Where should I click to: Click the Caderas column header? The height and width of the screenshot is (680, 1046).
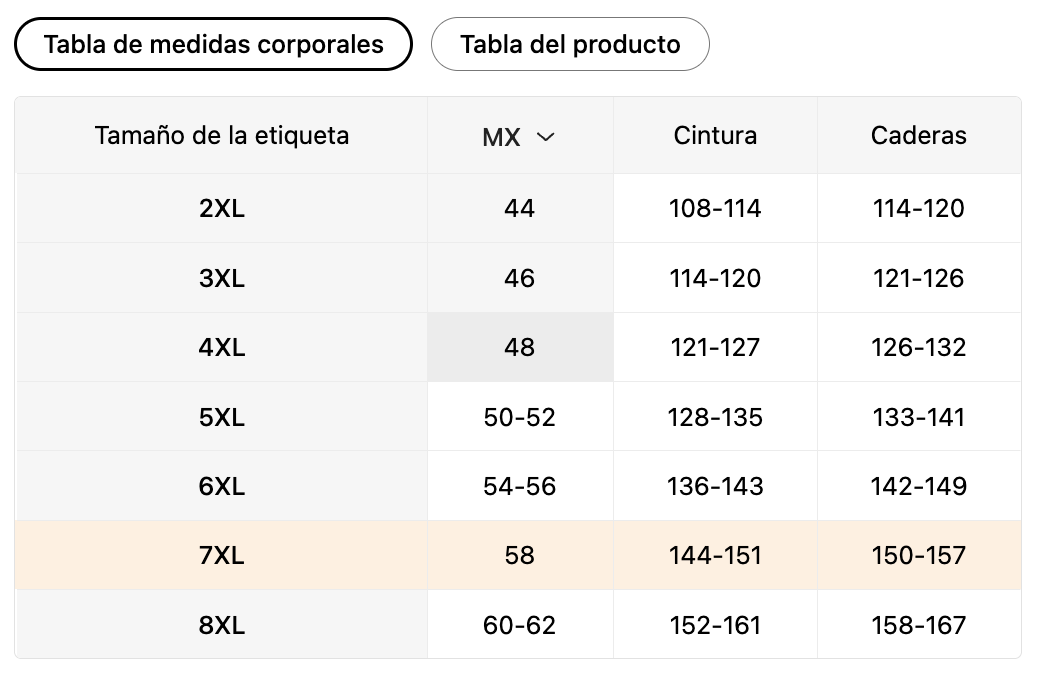pyautogui.click(x=919, y=135)
